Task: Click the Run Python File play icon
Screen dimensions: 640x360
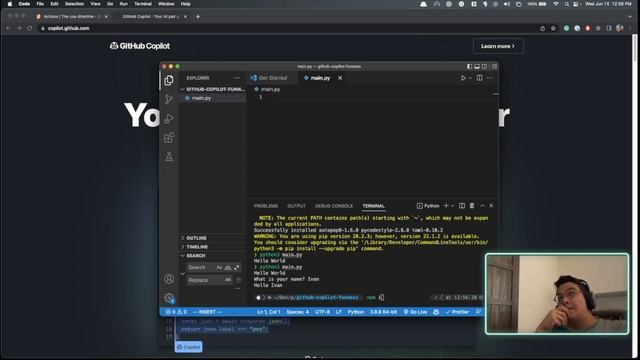Action: (463, 78)
